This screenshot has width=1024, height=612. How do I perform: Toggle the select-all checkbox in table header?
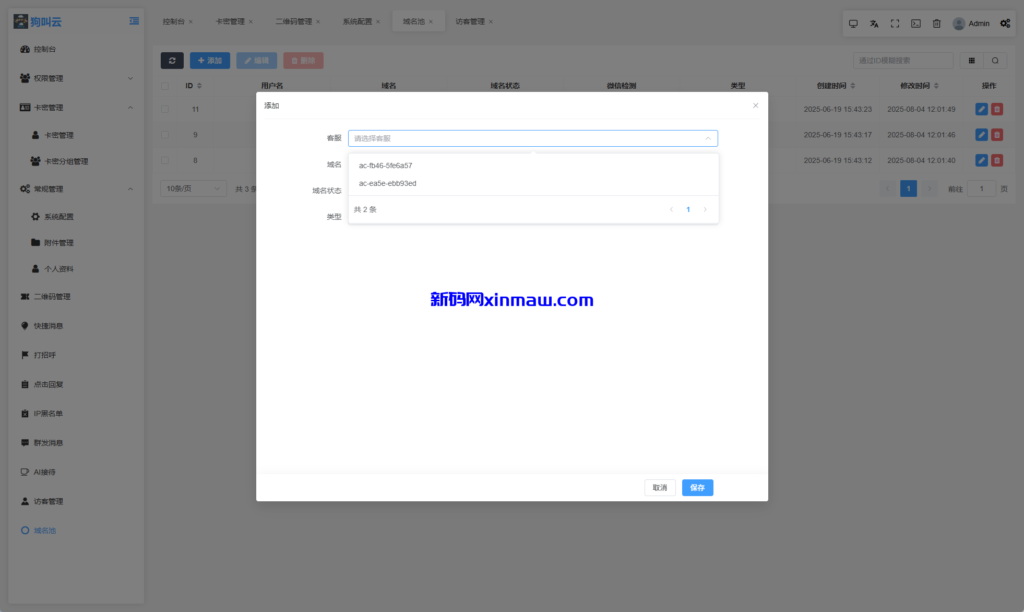(165, 86)
